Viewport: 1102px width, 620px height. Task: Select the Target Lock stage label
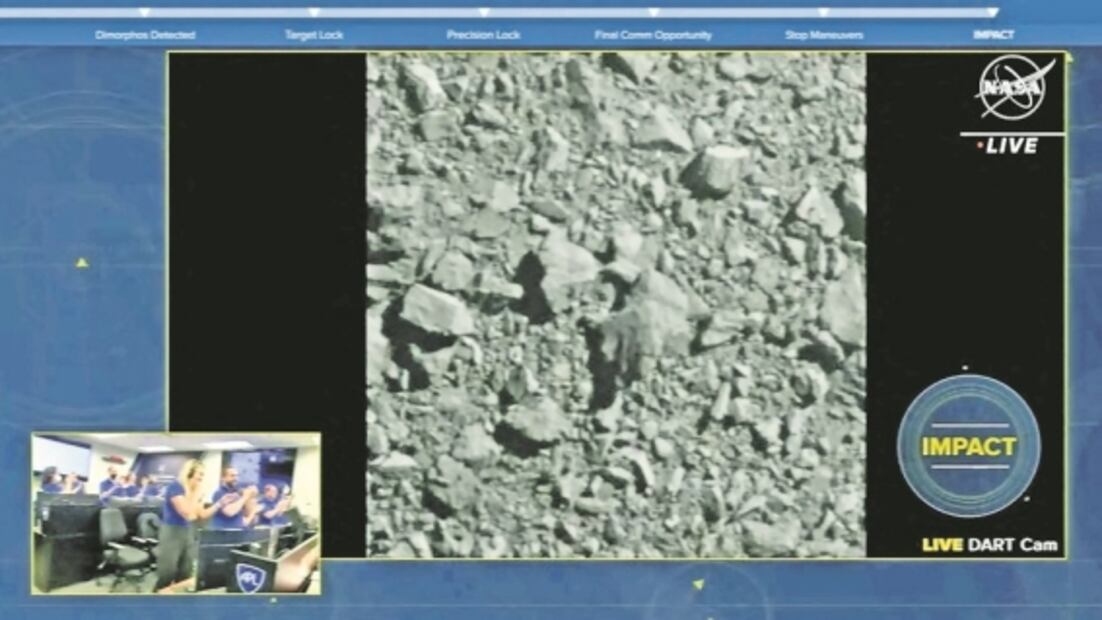tap(314, 35)
